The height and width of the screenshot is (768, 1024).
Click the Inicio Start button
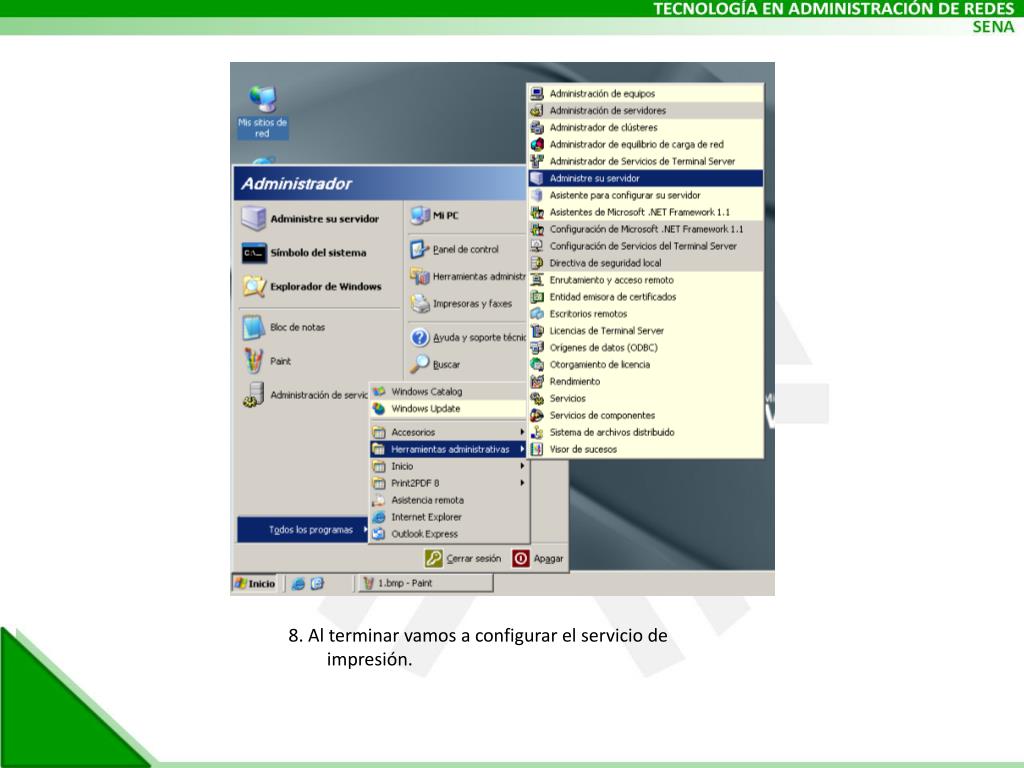point(255,583)
